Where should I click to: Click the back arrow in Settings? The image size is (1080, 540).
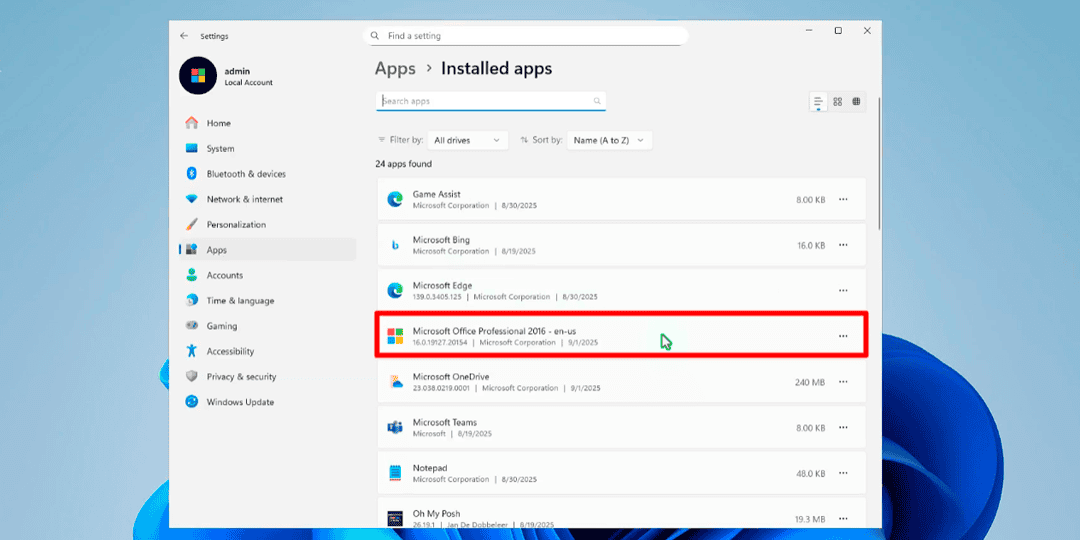pyautogui.click(x=184, y=36)
